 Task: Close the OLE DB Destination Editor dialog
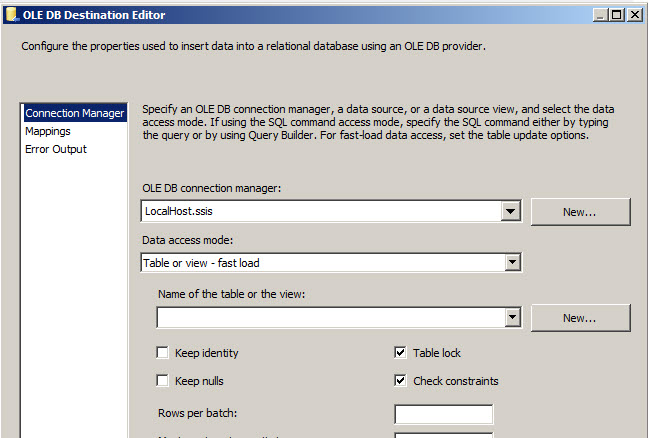point(633,15)
